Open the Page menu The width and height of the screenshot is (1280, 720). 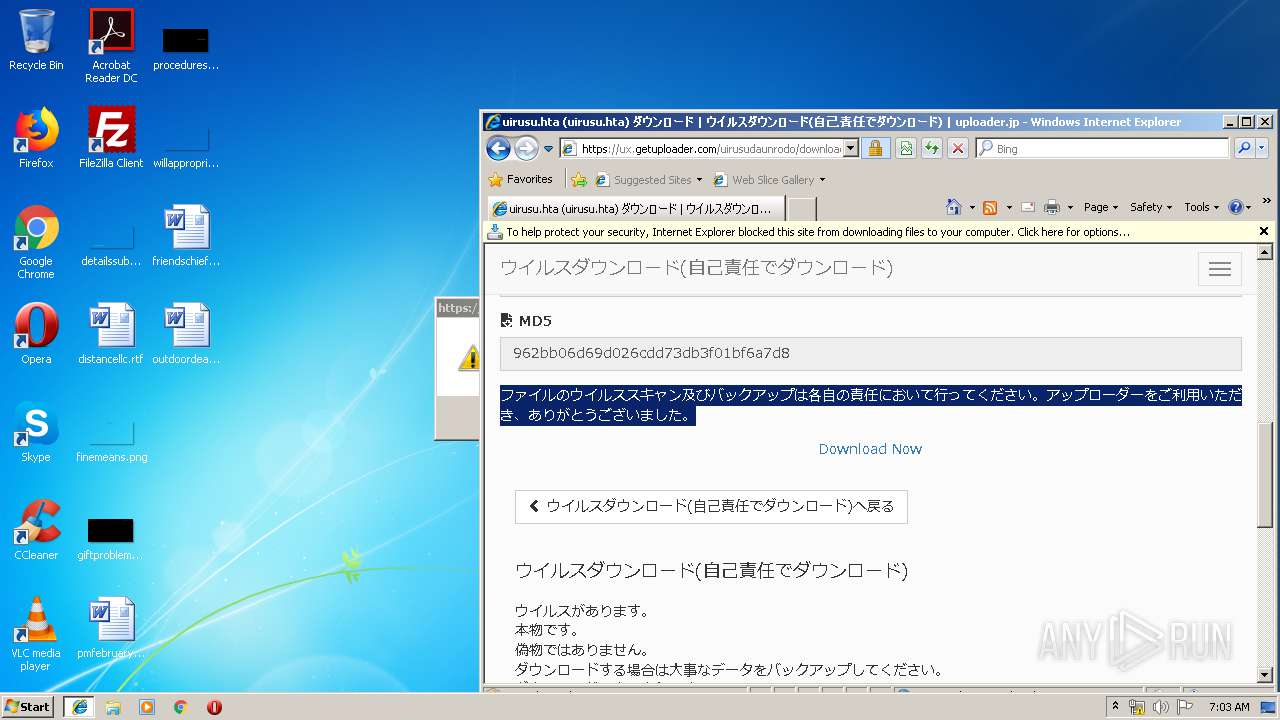pyautogui.click(x=1101, y=207)
